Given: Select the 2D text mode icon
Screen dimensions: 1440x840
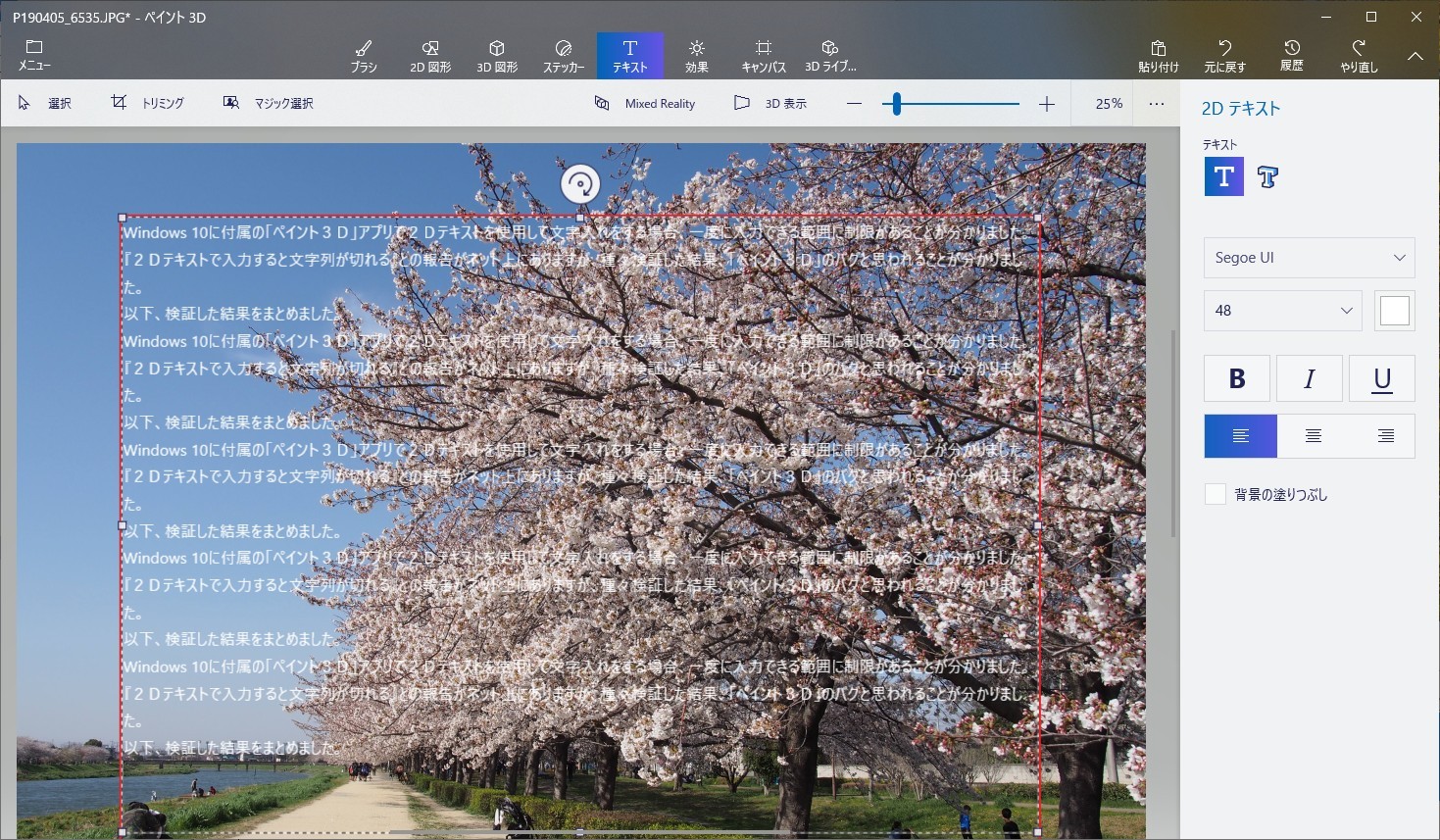Looking at the screenshot, I should [1224, 176].
